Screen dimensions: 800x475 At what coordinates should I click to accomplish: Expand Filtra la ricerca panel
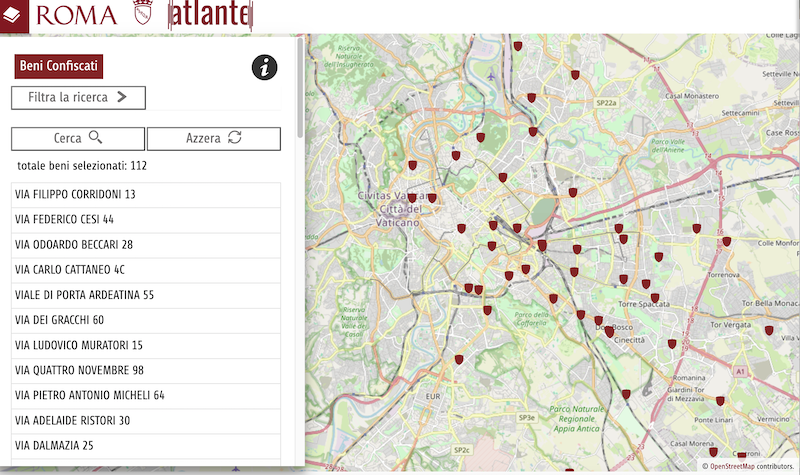78,97
